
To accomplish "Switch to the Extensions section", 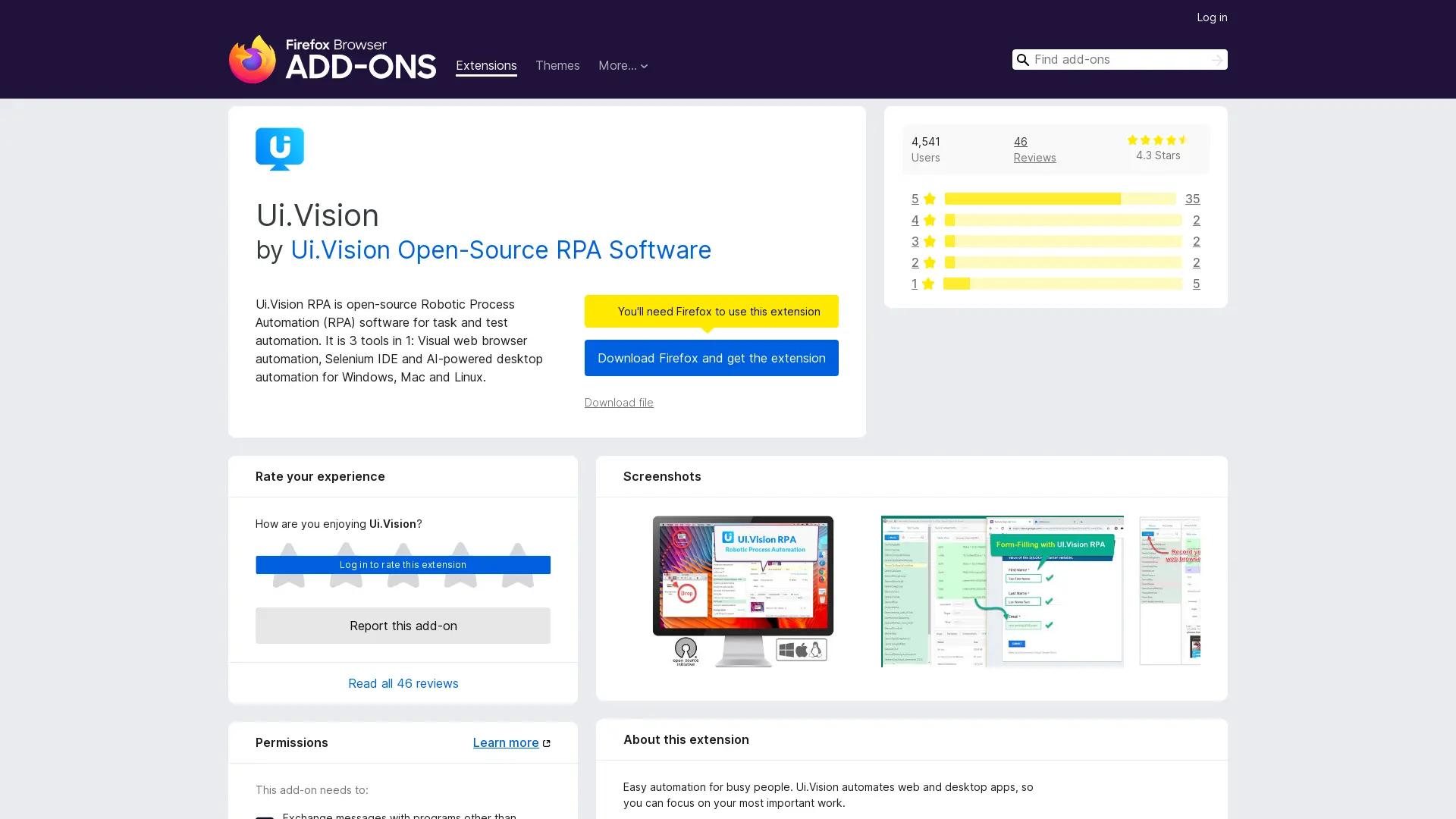I will point(485,66).
